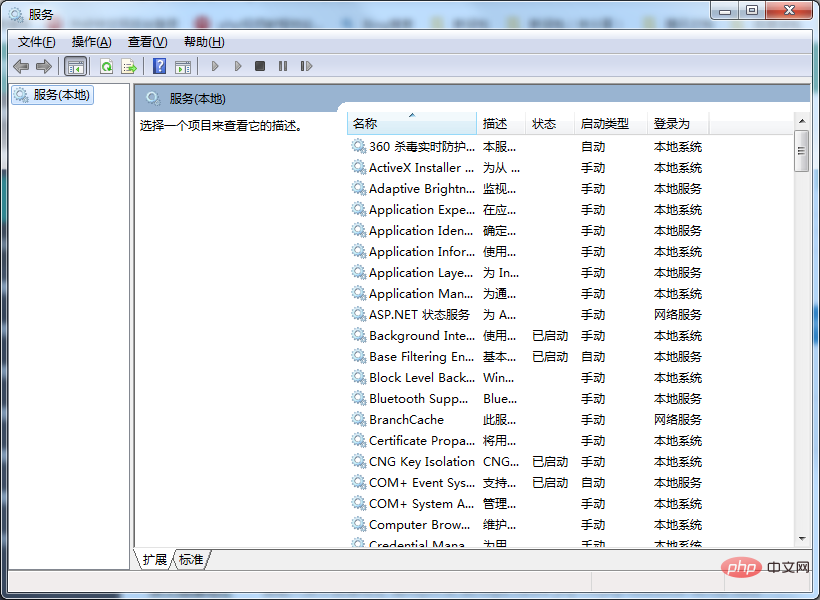This screenshot has height=600, width=820.
Task: Click gear icon beside ActiveX Installer
Action: point(358,167)
